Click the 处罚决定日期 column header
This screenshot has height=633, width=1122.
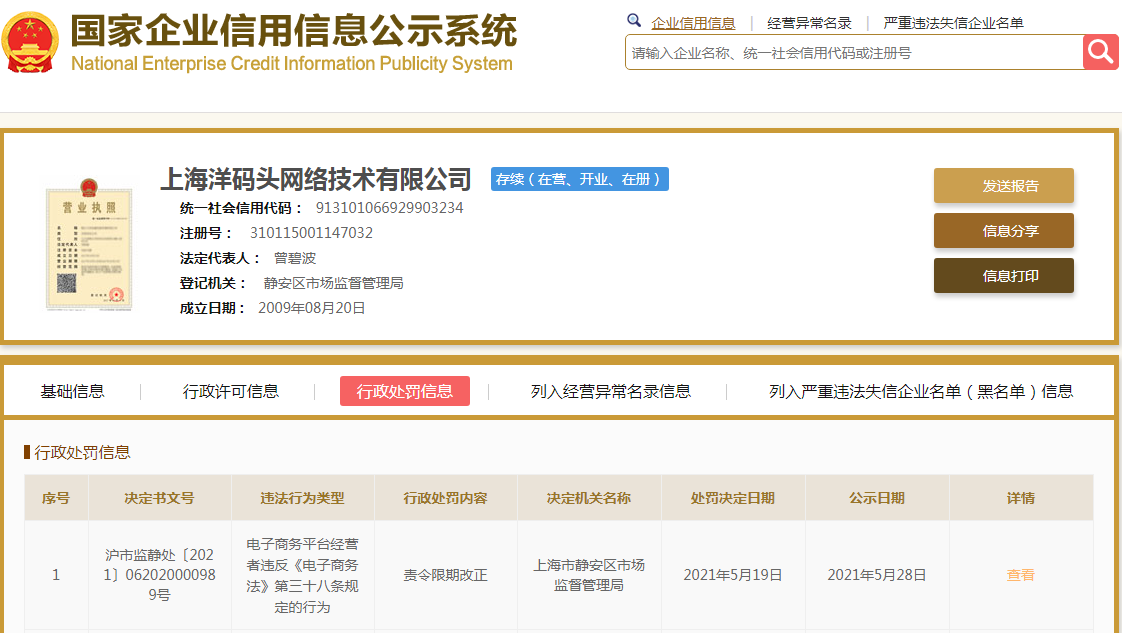point(733,498)
